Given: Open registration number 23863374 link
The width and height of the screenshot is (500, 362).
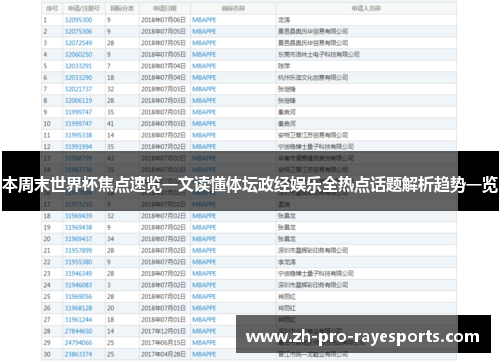Looking at the screenshot, I should coord(78,354).
